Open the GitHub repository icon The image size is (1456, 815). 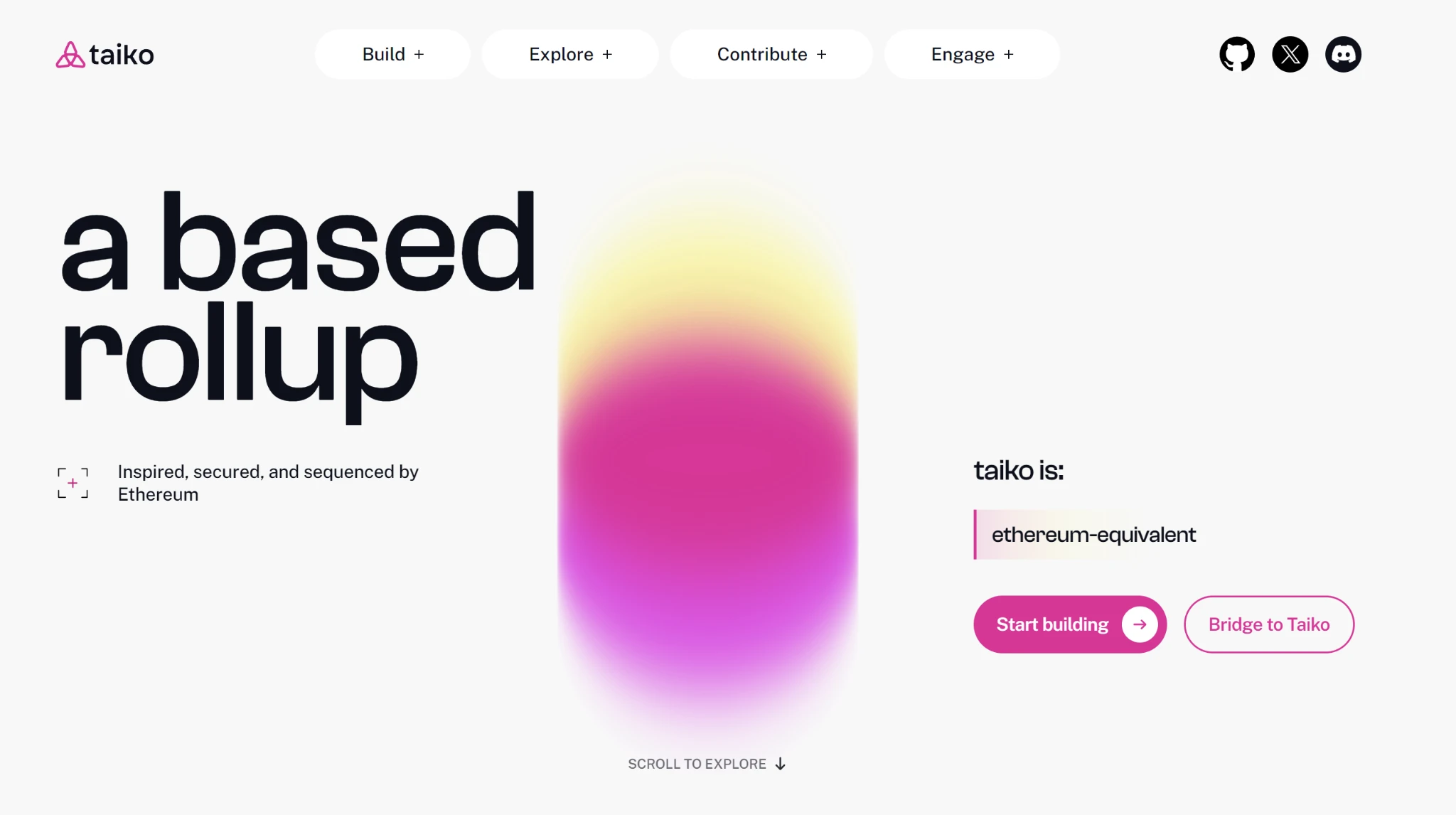[x=1237, y=54]
